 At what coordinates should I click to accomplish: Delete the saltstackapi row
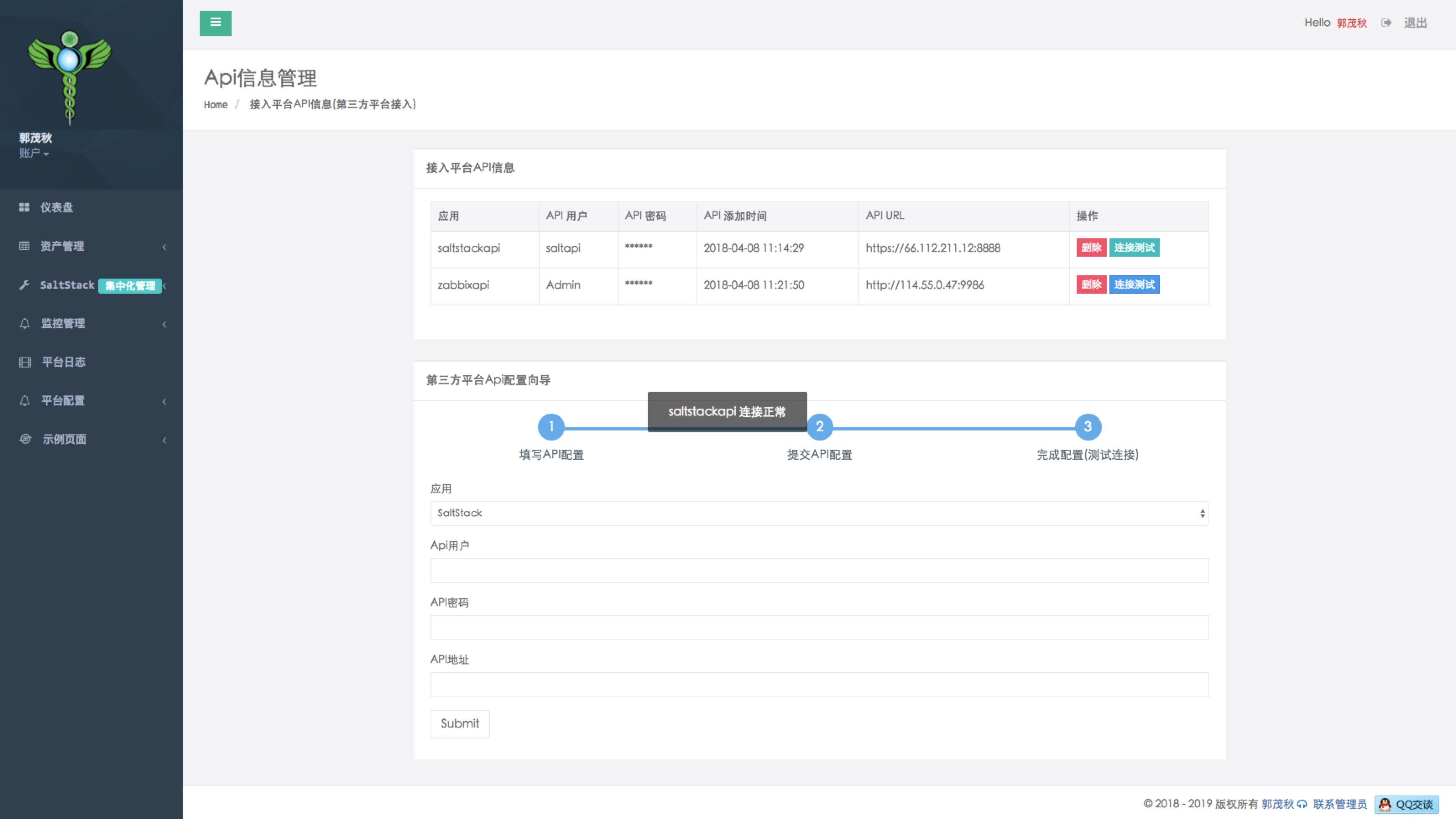pos(1091,248)
